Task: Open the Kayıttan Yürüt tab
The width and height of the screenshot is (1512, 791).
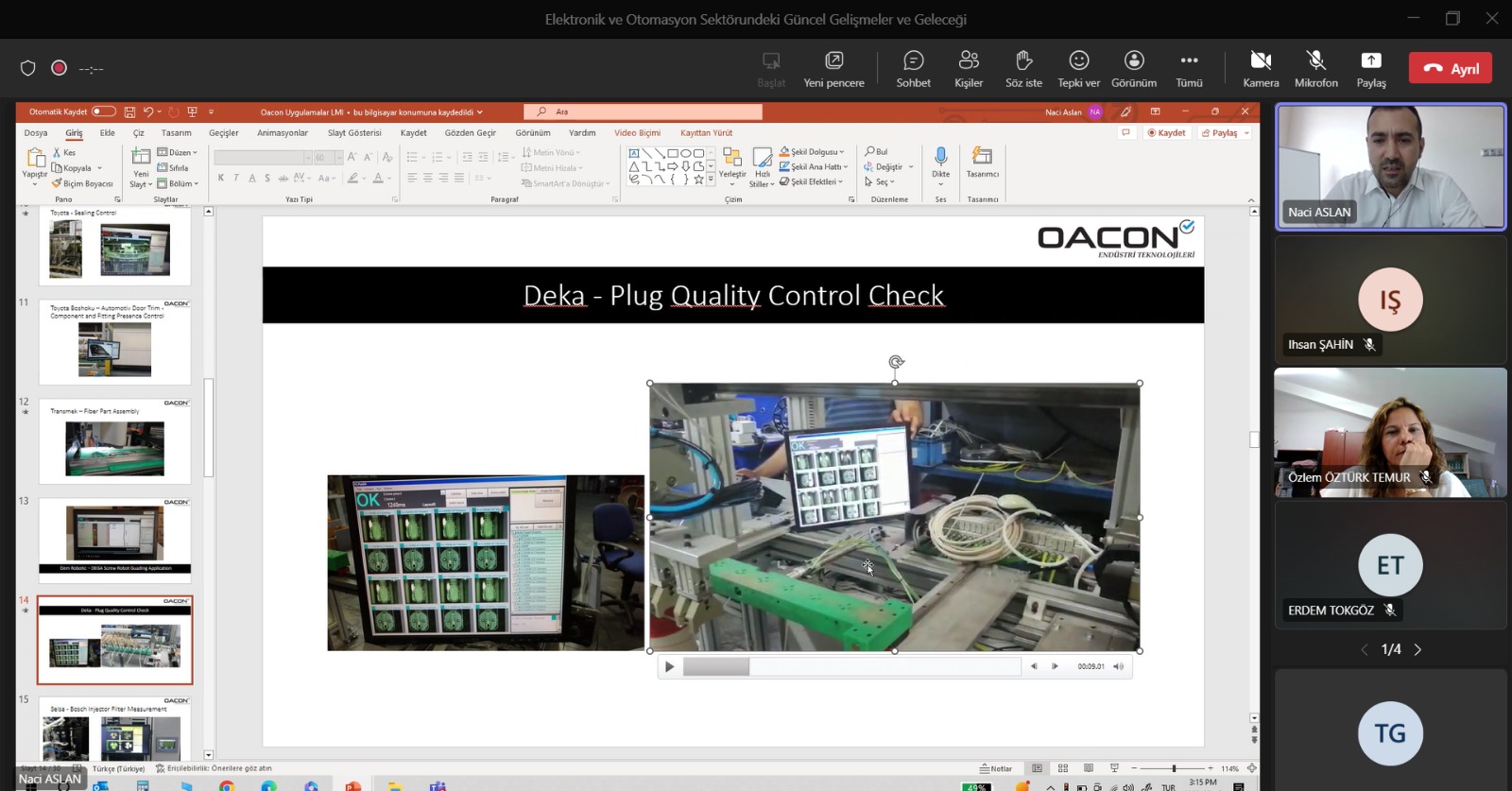Action: point(707,133)
